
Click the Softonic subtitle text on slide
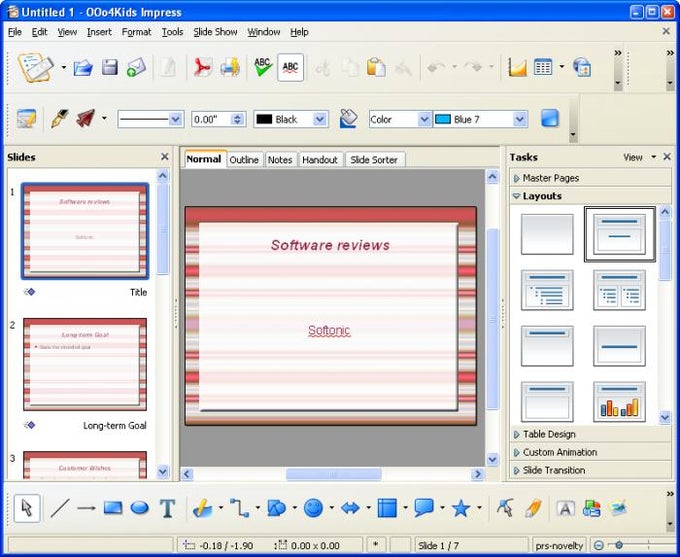pyautogui.click(x=329, y=331)
